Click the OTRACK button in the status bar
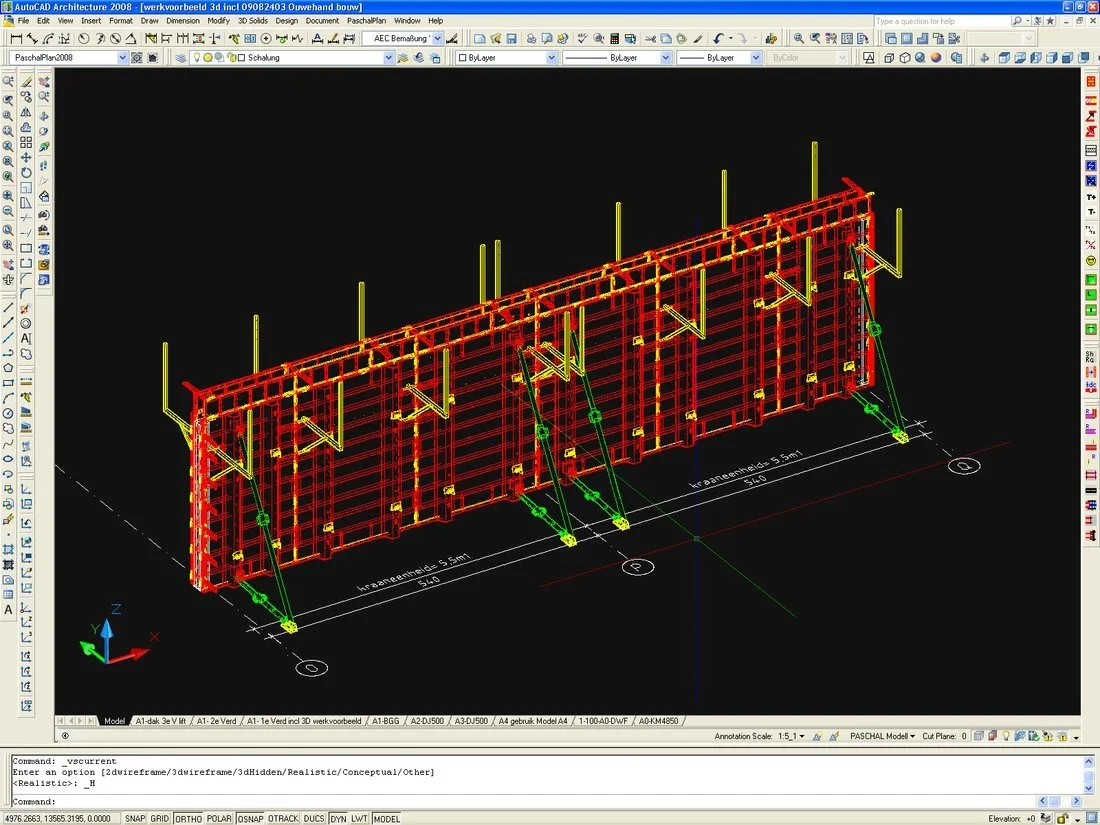The height and width of the screenshot is (825, 1100). coord(283,819)
